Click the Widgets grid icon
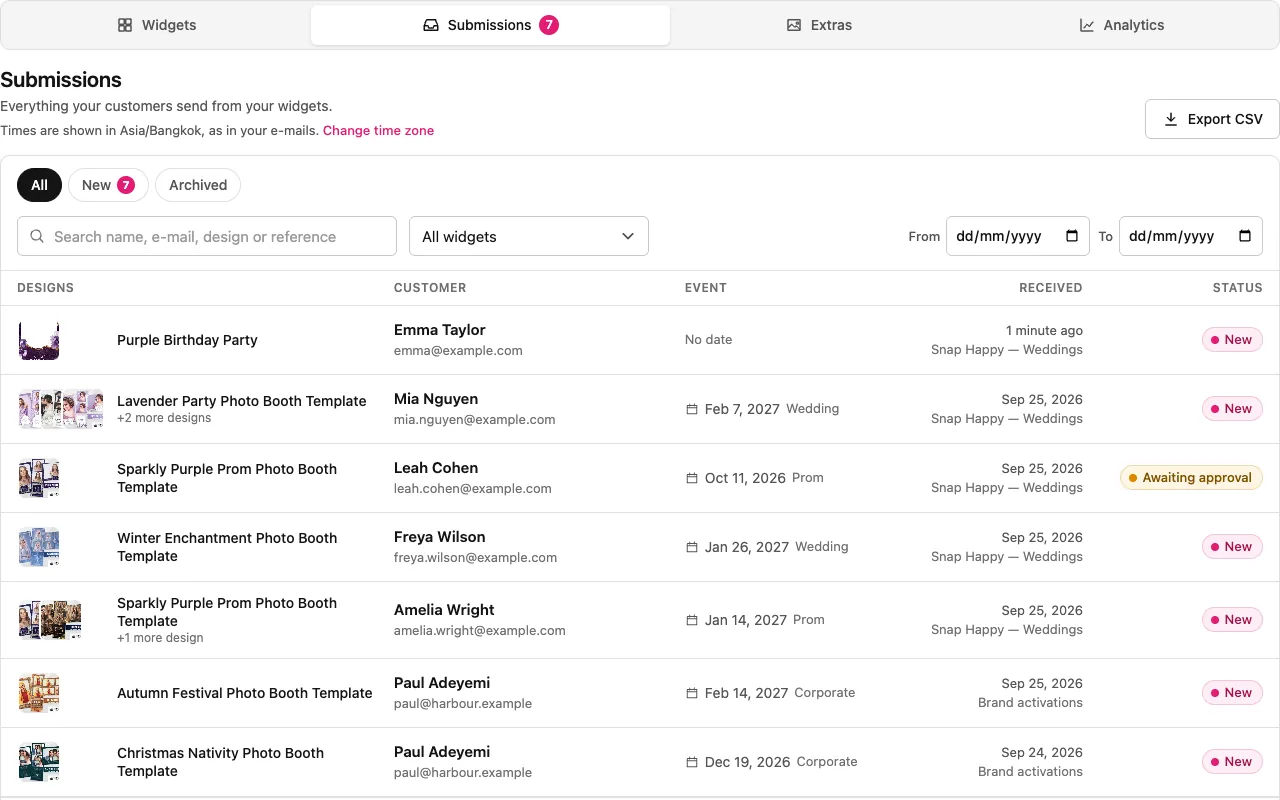 coord(125,25)
